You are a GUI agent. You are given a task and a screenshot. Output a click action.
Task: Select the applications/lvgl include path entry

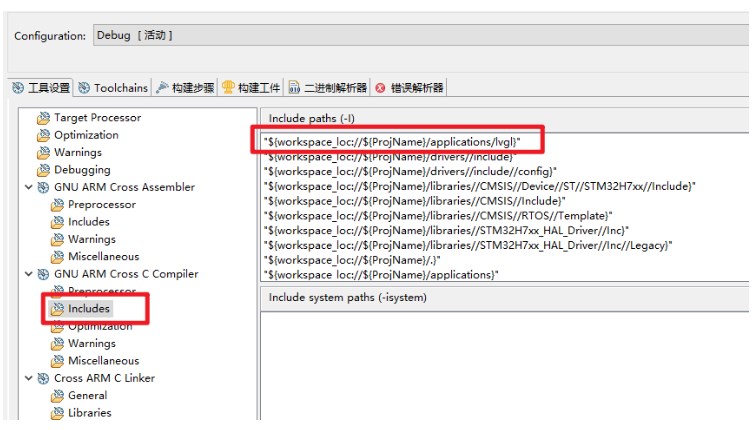[392, 142]
